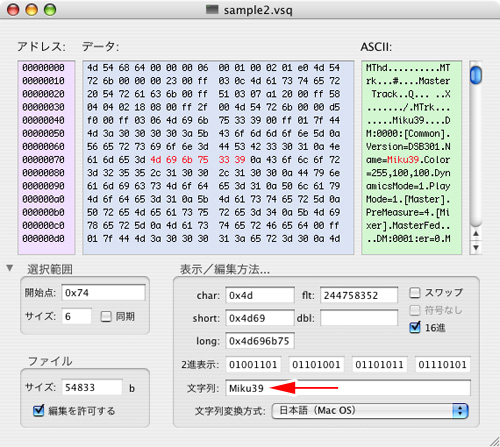Click the window resize grip corner

tap(494, 441)
